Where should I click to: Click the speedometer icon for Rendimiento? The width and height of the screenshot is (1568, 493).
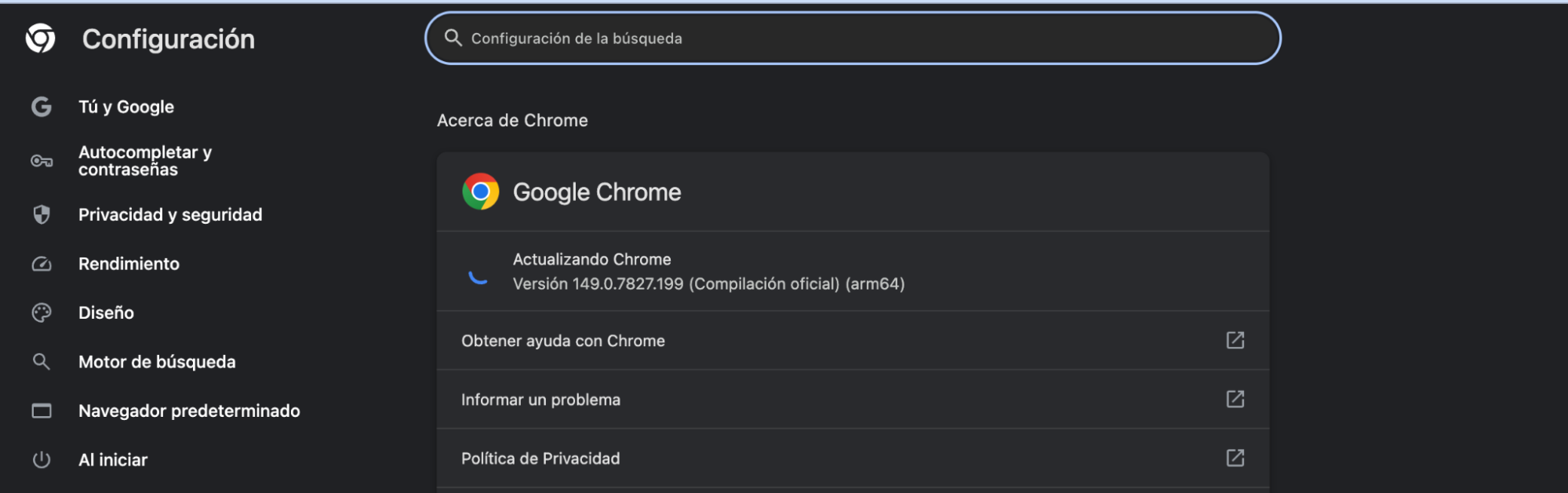tap(42, 264)
